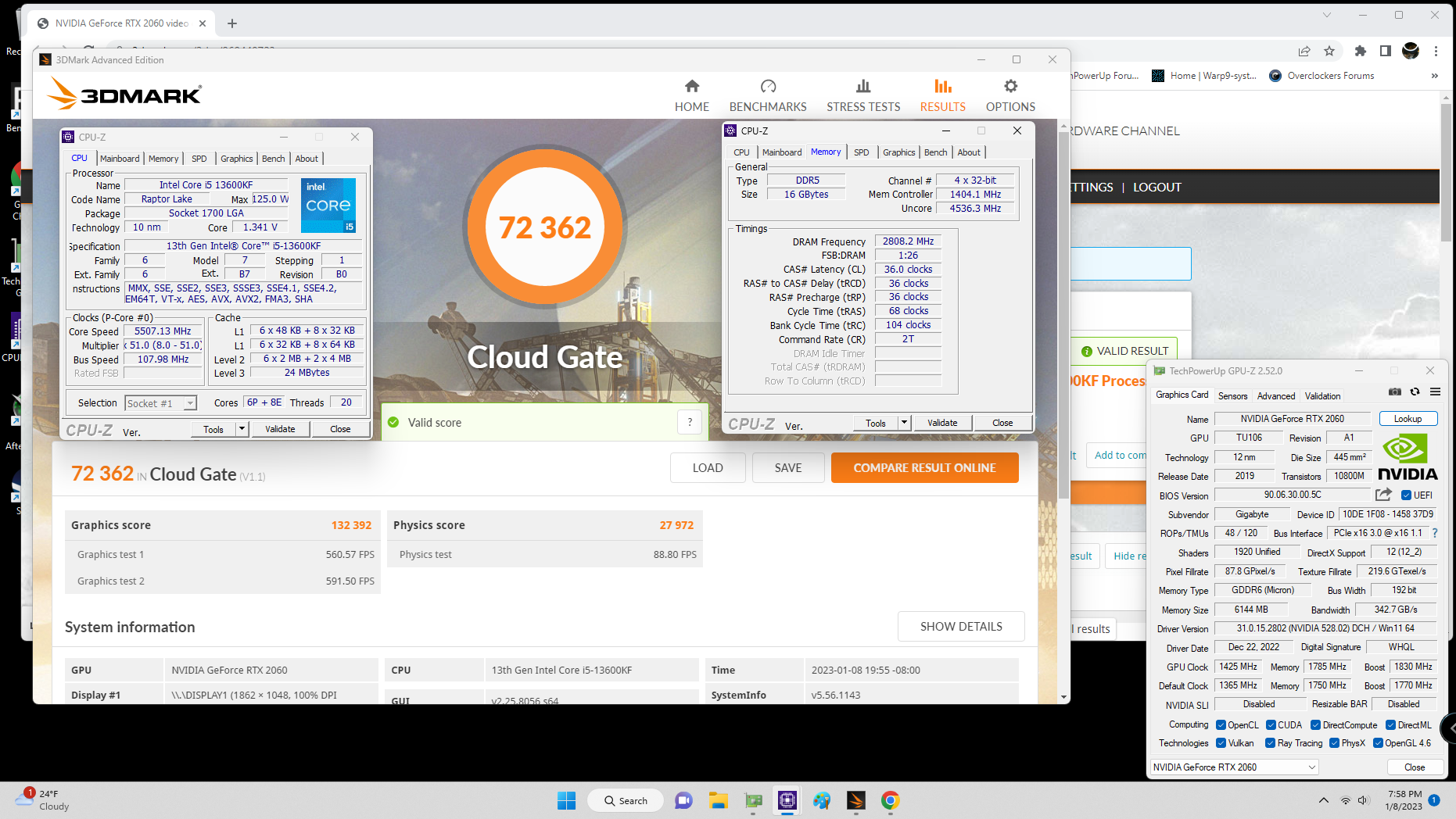The width and height of the screenshot is (1456, 819).
Task: Click GPU-Z BIOS export share icon
Action: tap(1383, 495)
